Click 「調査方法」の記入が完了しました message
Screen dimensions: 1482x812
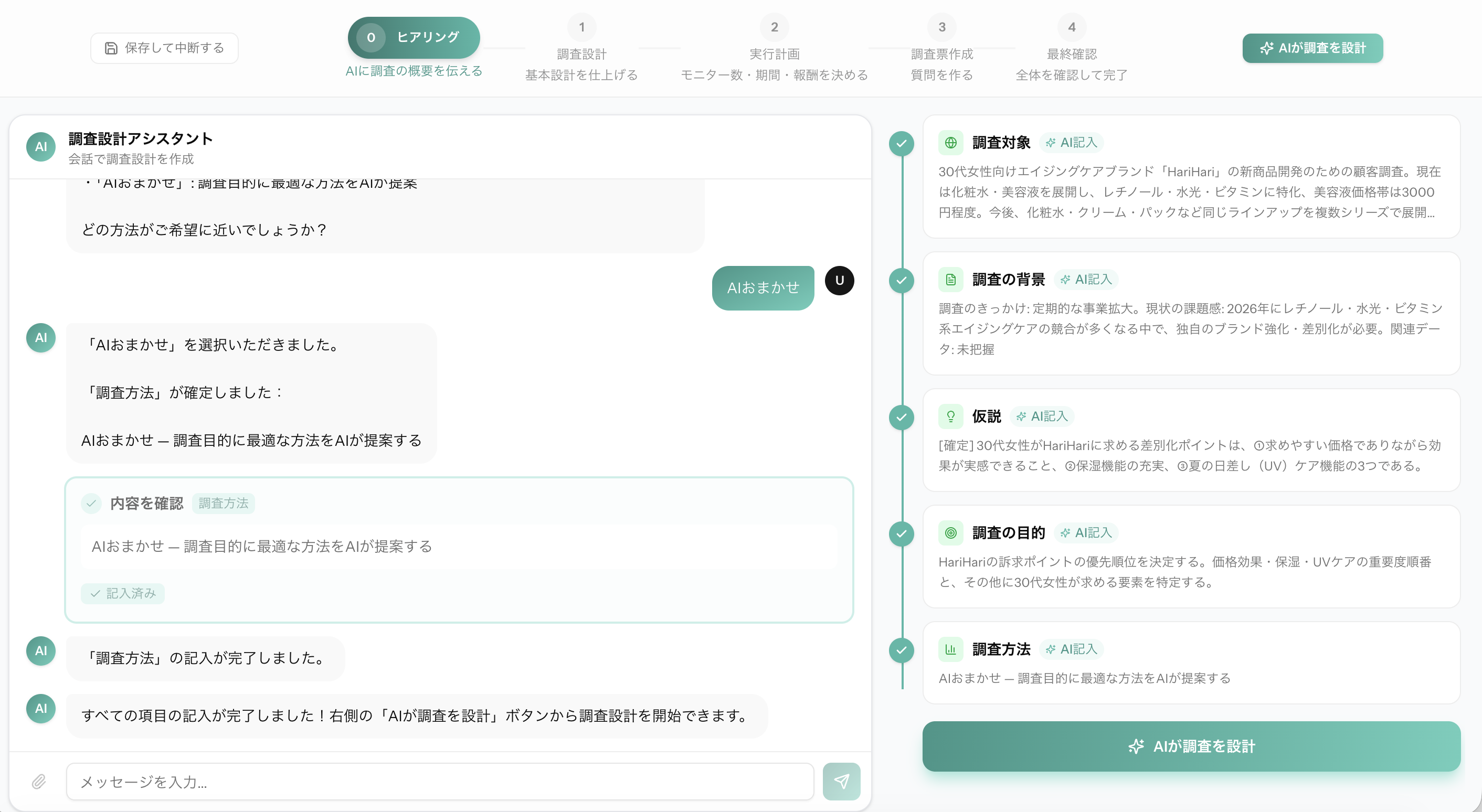click(205, 658)
